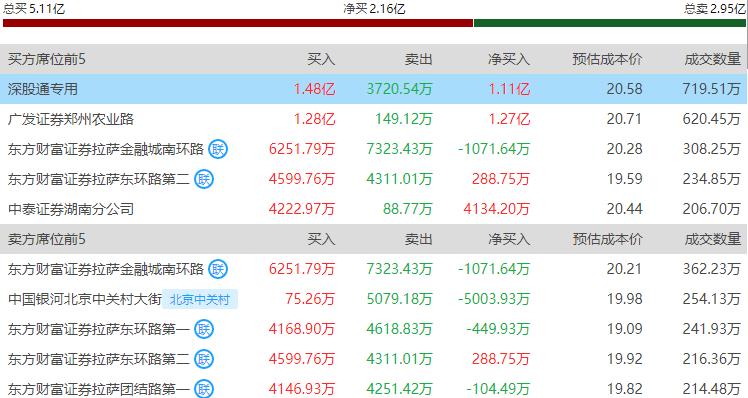
Task: Click 卖出 column header in buyer table
Action: (418, 59)
